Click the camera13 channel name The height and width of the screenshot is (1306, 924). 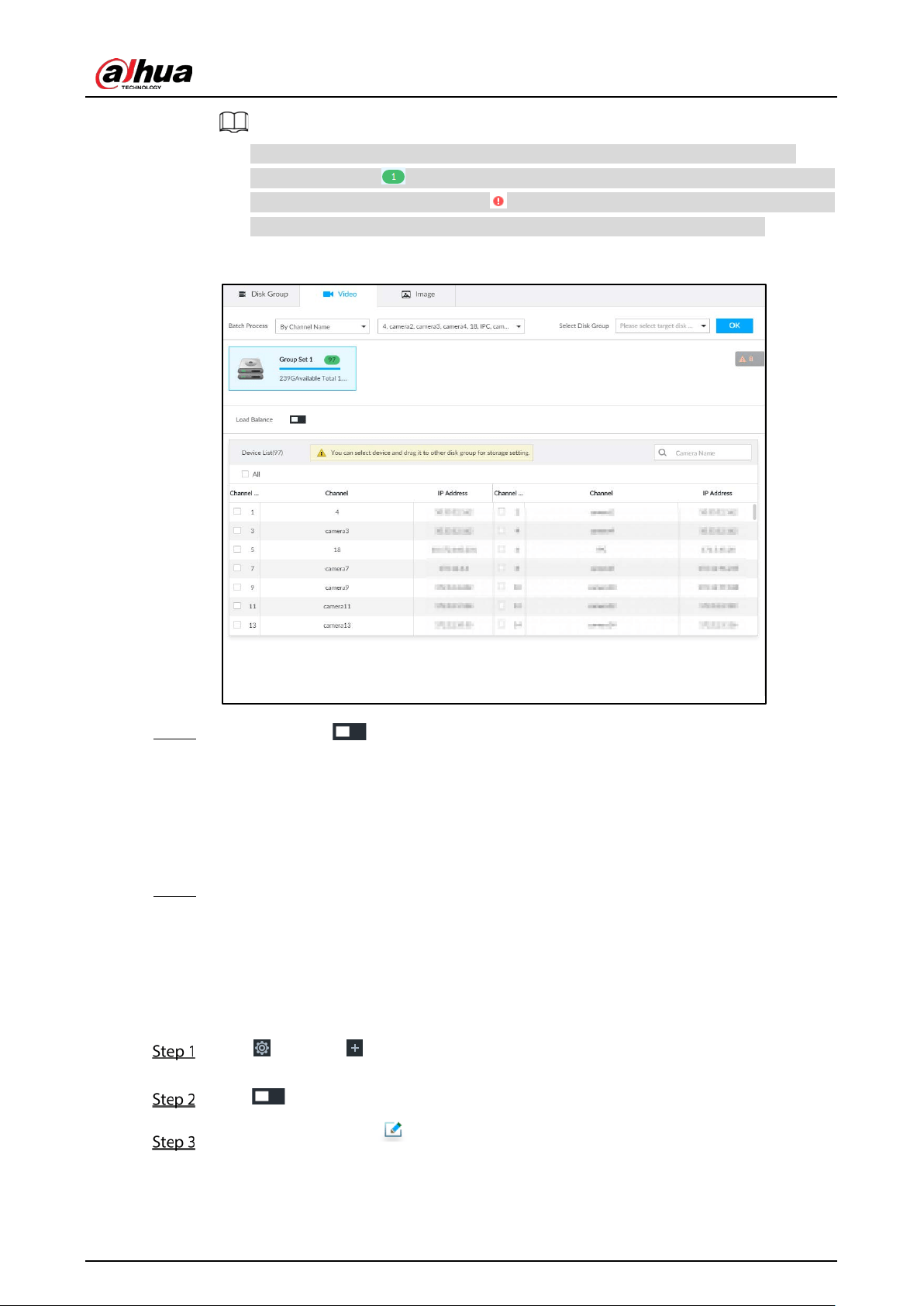point(337,625)
